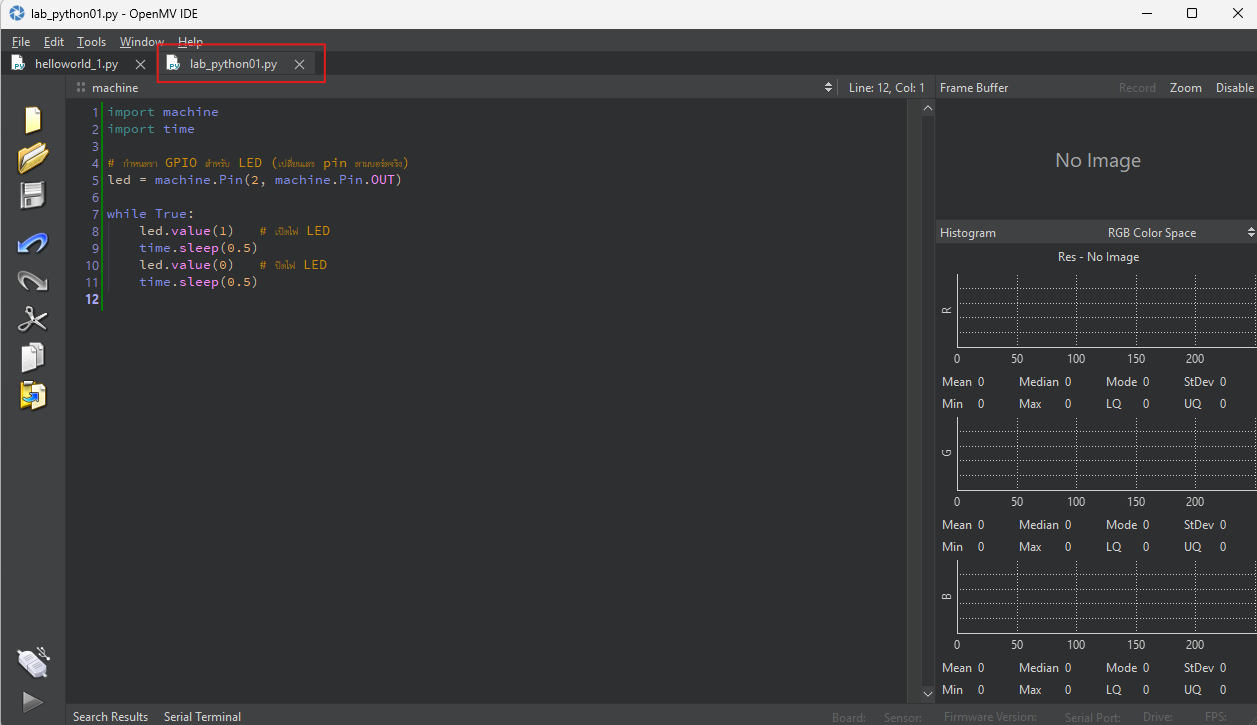
Task: Copy code using the duplicate-pages icon
Action: pyautogui.click(x=33, y=357)
